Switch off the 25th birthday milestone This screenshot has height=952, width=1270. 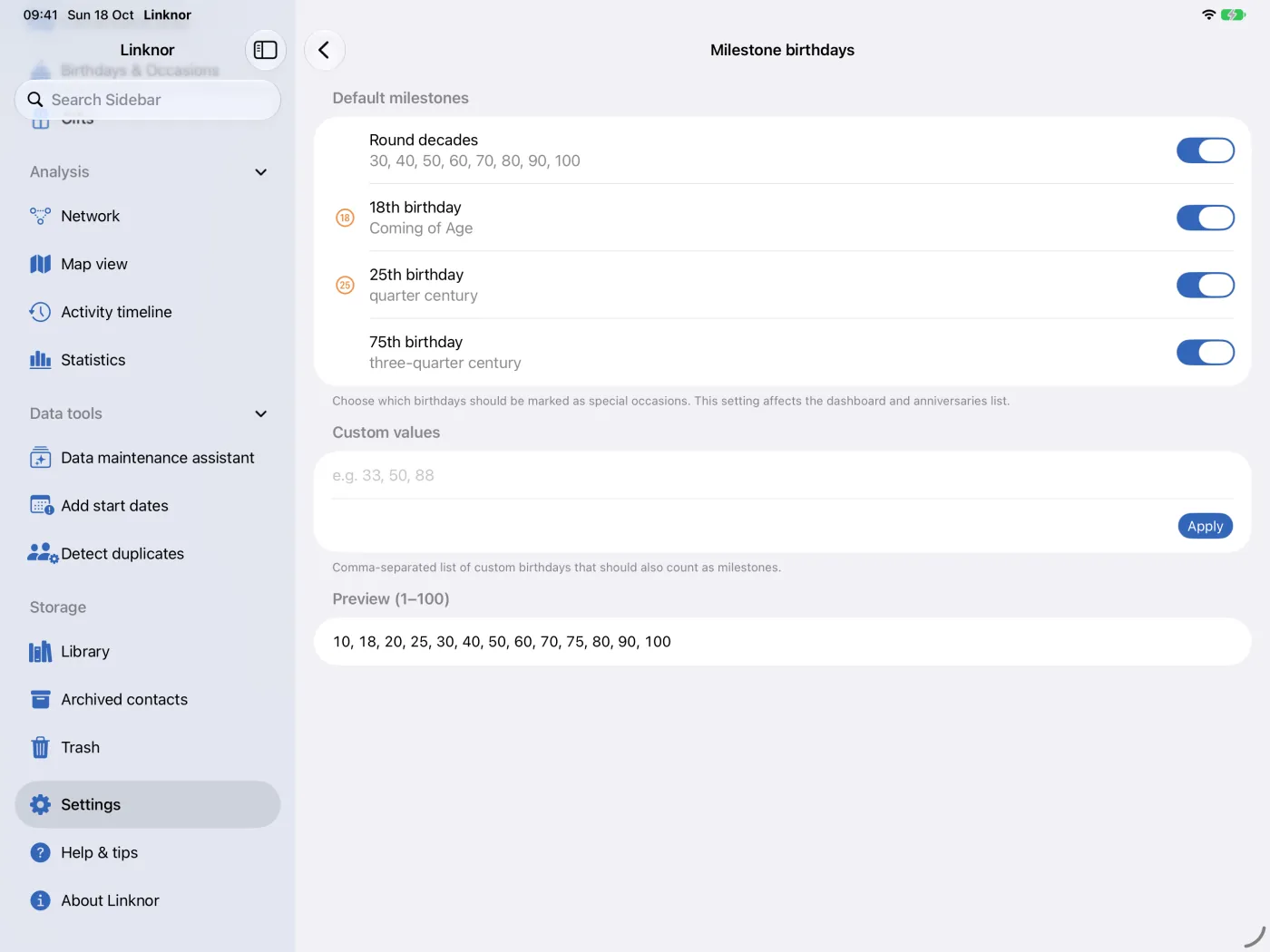[1205, 285]
